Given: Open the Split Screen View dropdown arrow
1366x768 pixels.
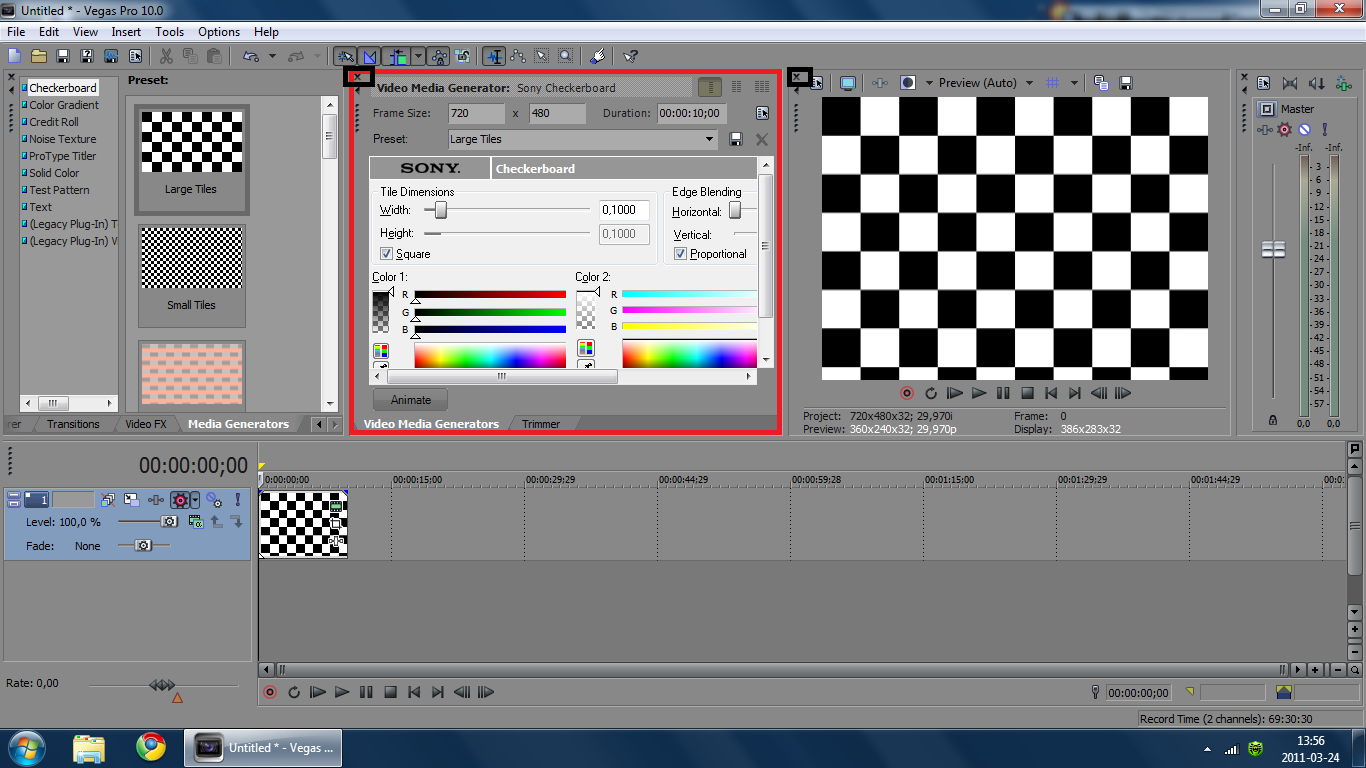Looking at the screenshot, I should tap(929, 83).
